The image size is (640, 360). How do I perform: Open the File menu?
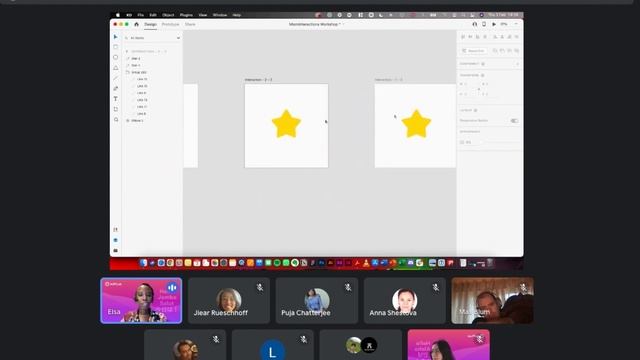click(x=140, y=15)
